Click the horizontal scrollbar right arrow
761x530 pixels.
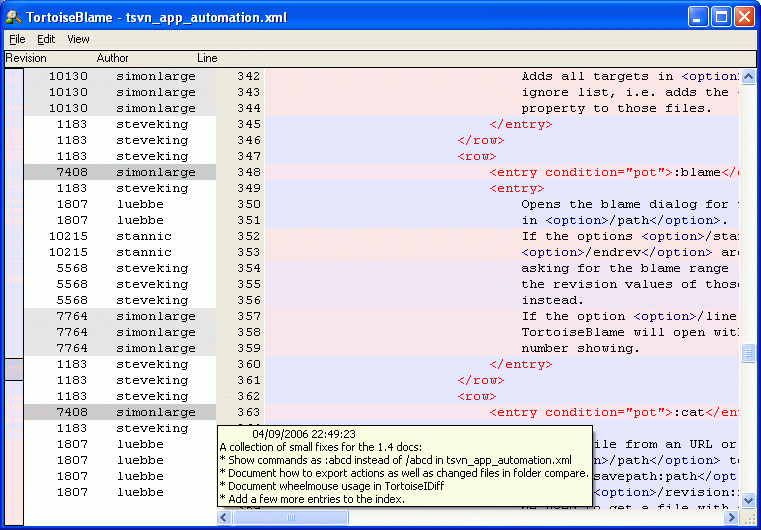point(733,517)
